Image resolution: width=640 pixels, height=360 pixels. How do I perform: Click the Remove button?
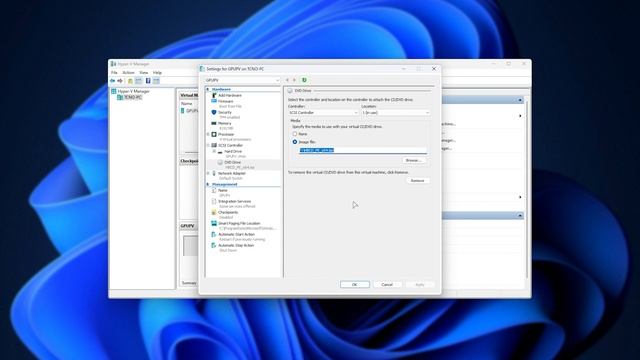(x=418, y=180)
